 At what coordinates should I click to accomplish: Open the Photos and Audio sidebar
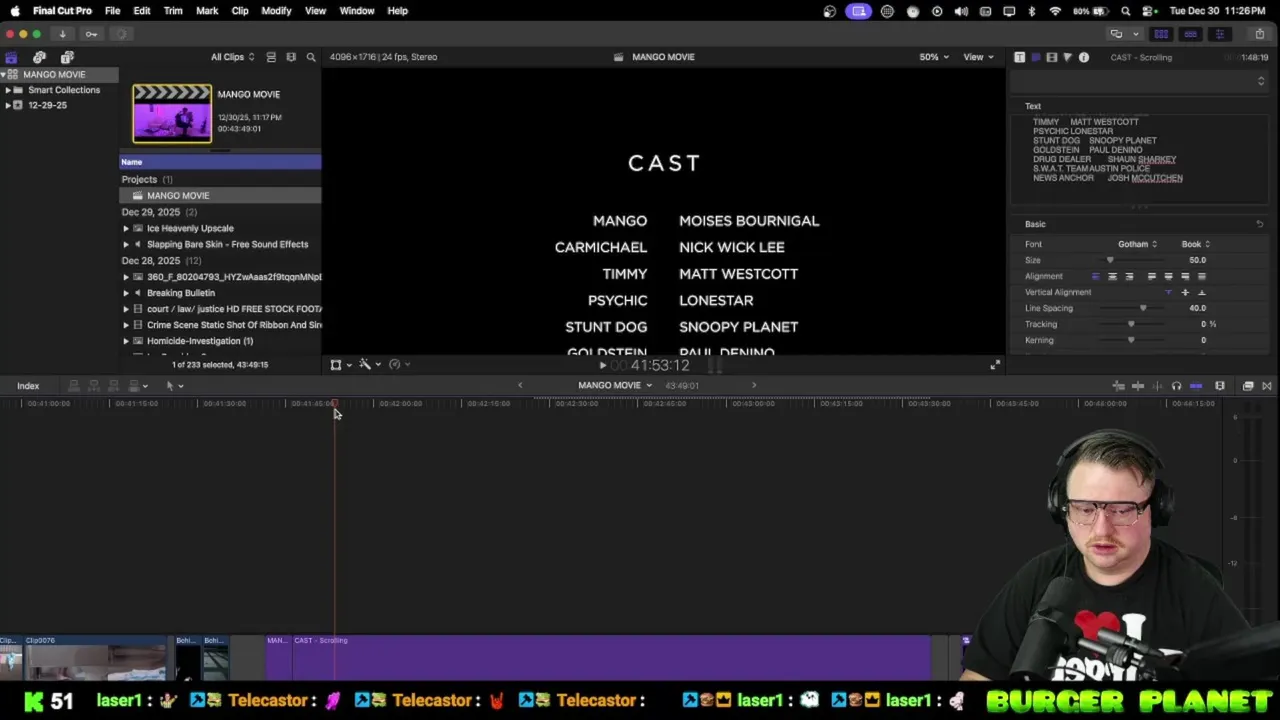click(x=39, y=57)
